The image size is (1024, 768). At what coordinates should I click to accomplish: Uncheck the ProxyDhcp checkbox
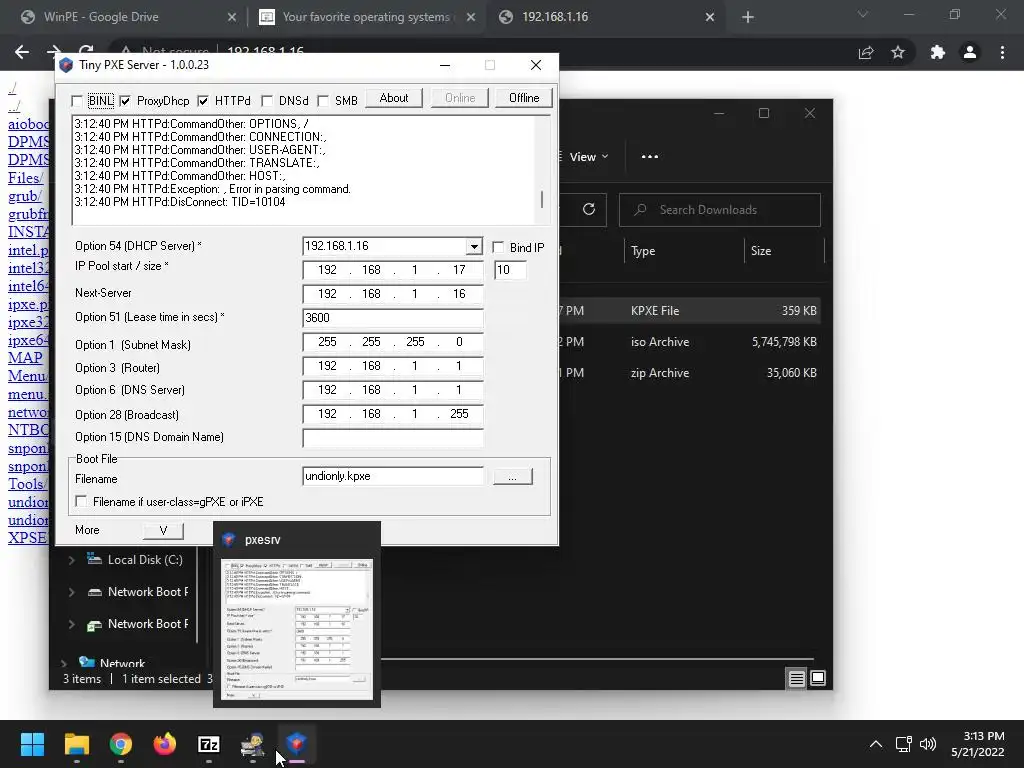[x=125, y=101]
